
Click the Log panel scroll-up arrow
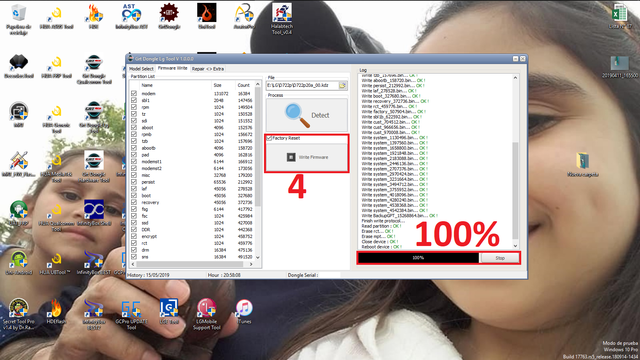pyautogui.click(x=515, y=78)
